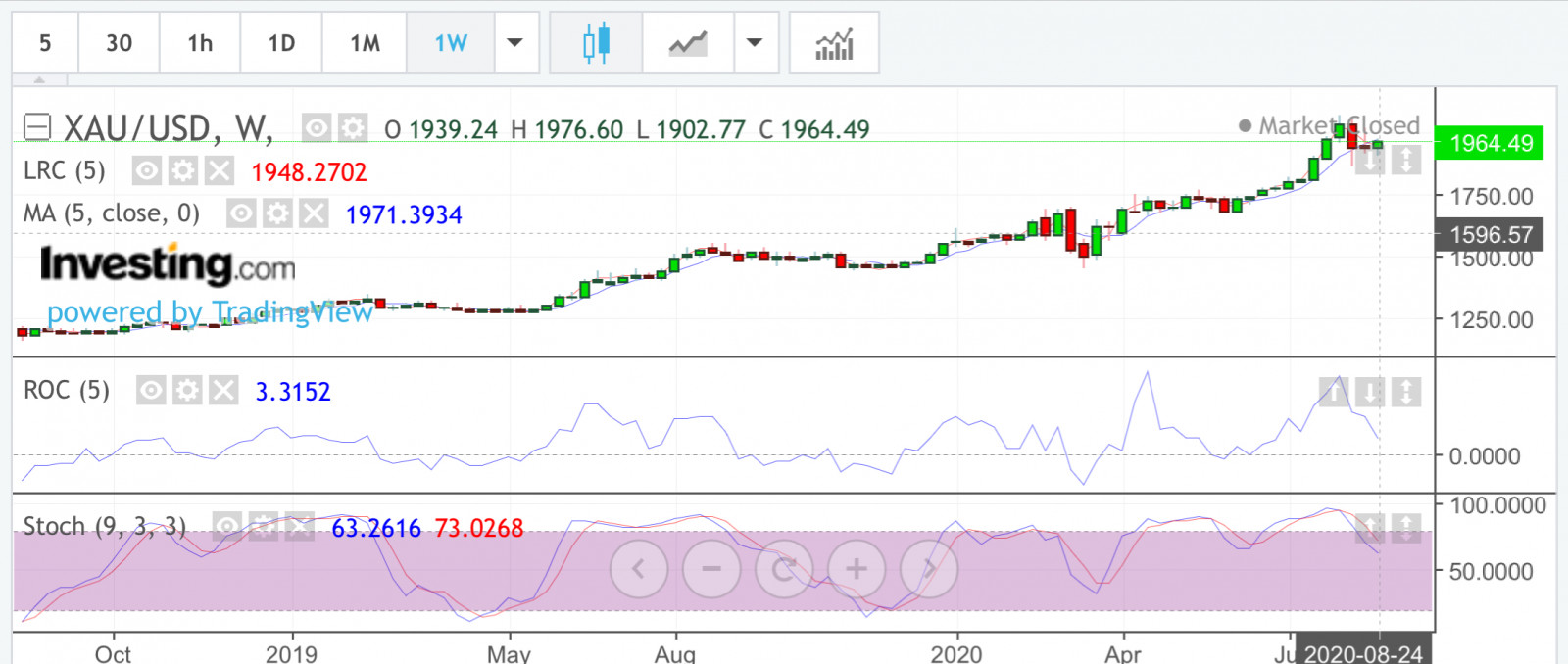Click the ROC value 3.3152
The height and width of the screenshot is (664, 1568).
pyautogui.click(x=293, y=392)
